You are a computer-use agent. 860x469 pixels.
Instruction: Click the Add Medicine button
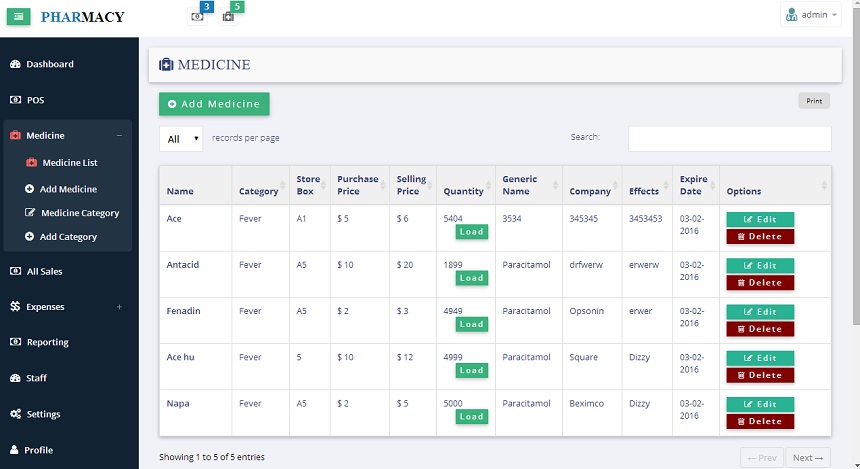point(214,104)
